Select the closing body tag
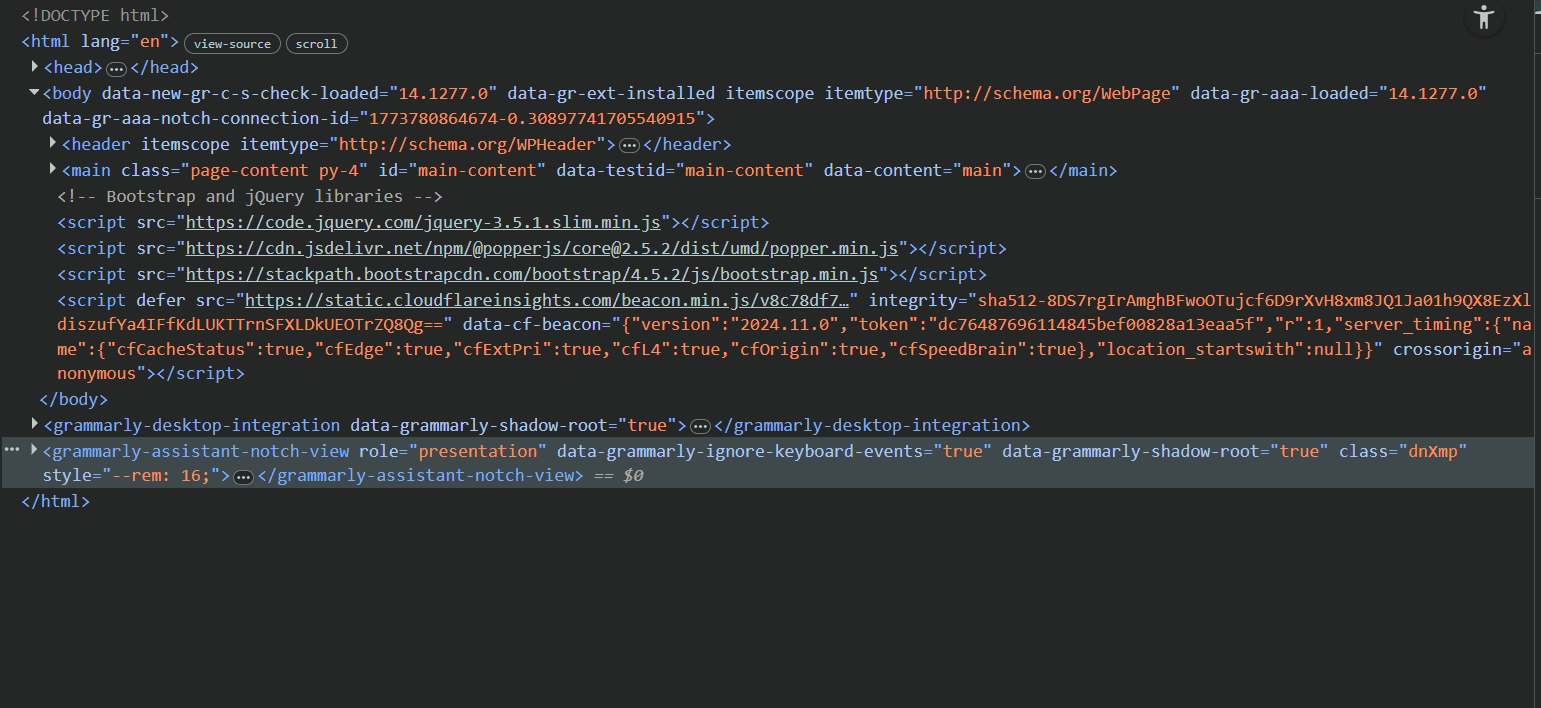This screenshot has width=1541, height=708. [75, 399]
